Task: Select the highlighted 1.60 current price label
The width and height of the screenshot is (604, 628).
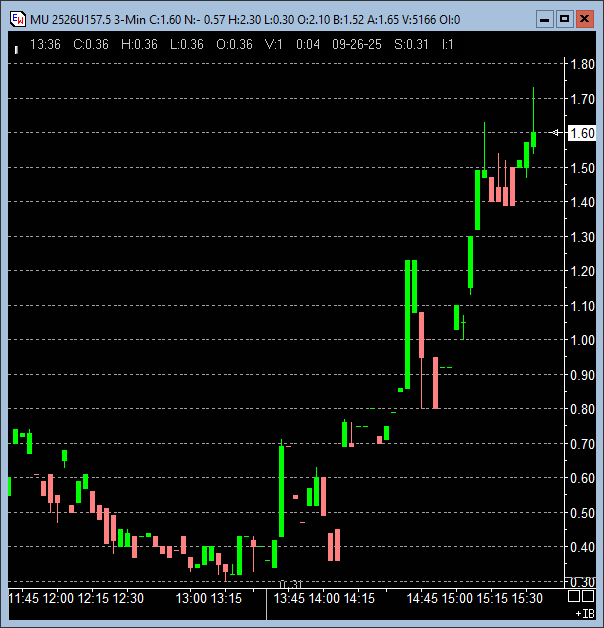Action: [x=582, y=133]
